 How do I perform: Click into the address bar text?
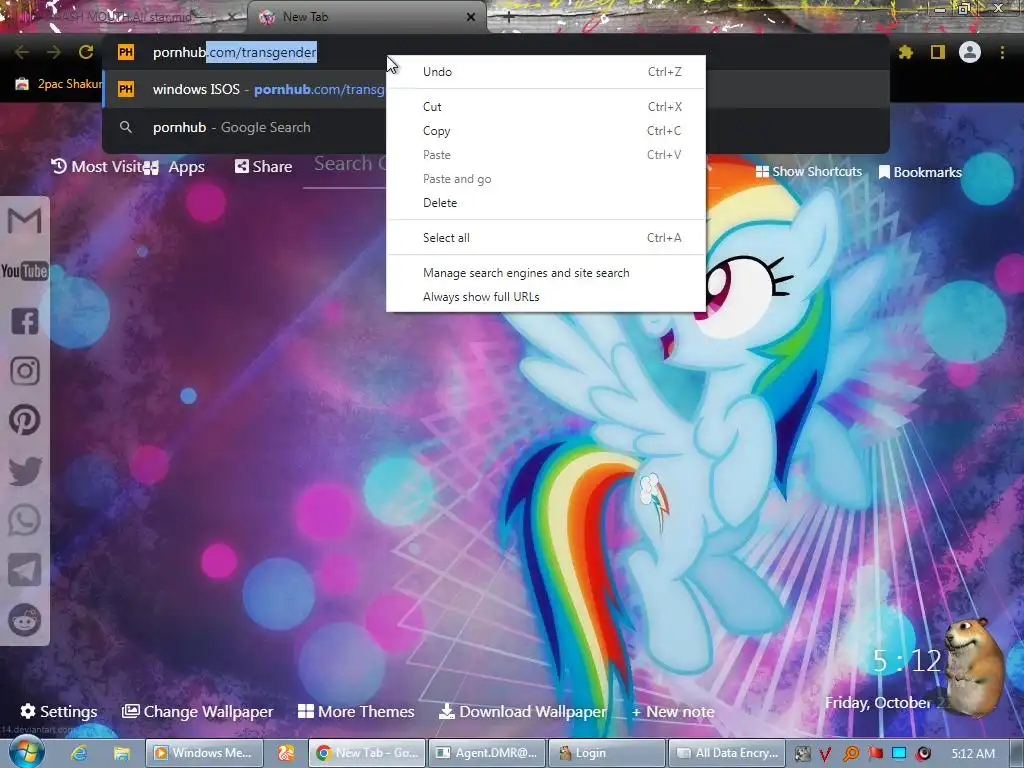click(234, 52)
